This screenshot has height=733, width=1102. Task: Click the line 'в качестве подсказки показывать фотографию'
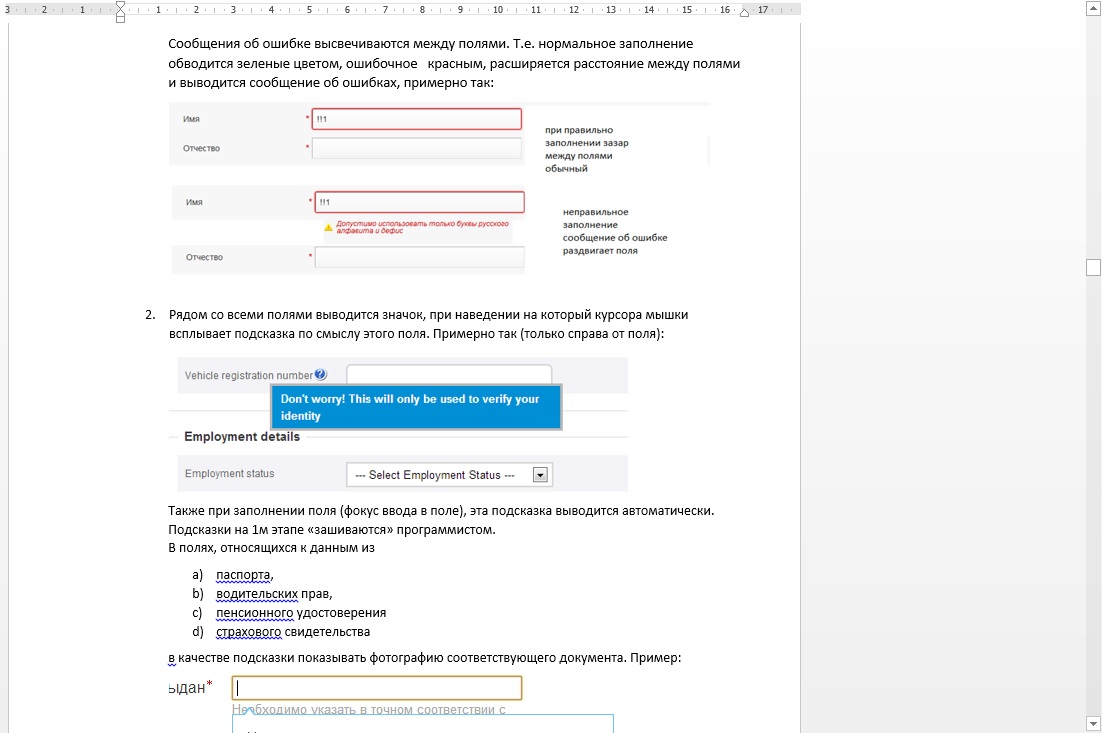(424, 658)
